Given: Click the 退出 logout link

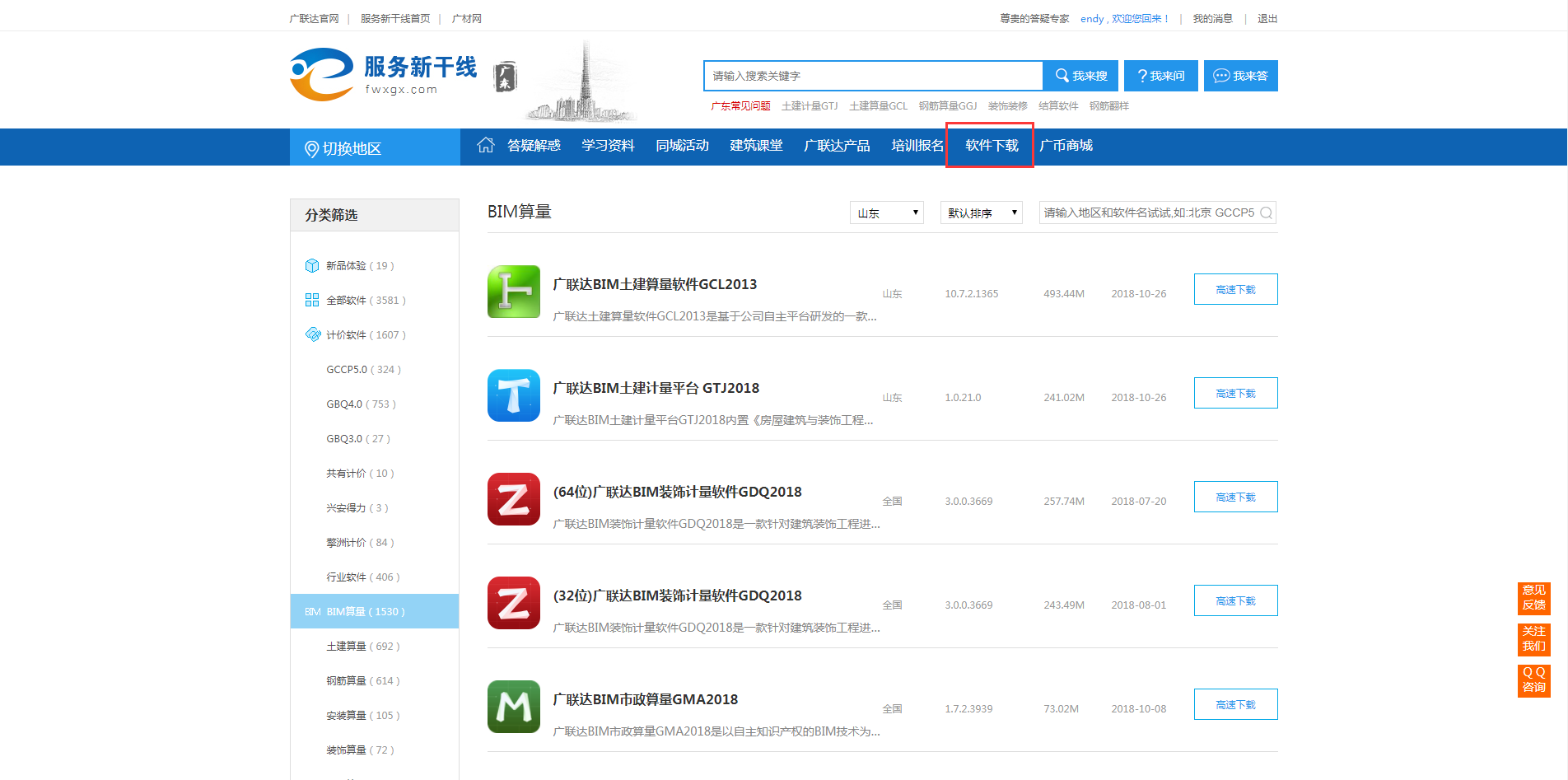Looking at the screenshot, I should pos(1267,18).
